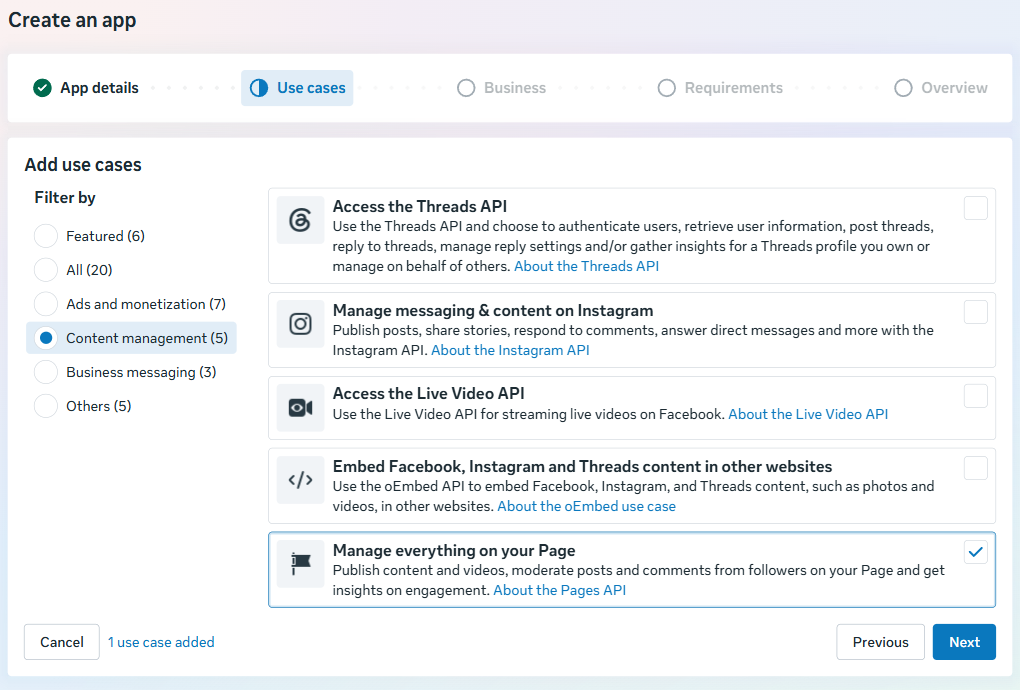Select the Featured (6) filter radio button

pos(46,236)
